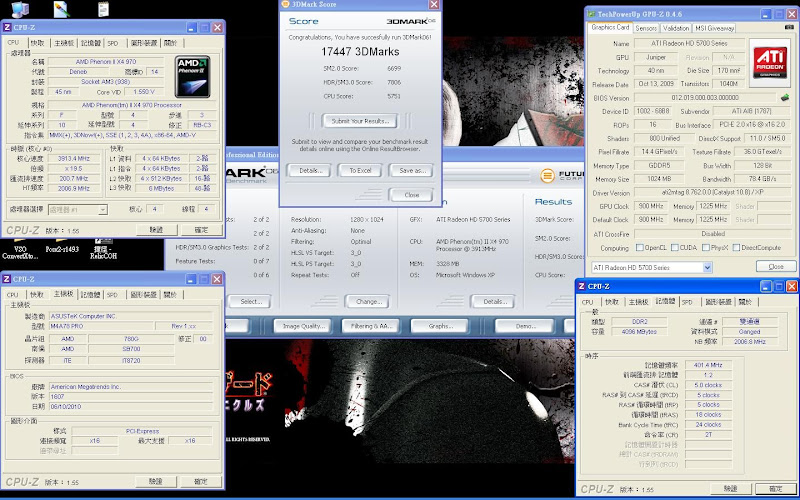This screenshot has width=800, height=500.
Task: Click 確定 button in the memory CPU-Z window
Action: (775, 489)
